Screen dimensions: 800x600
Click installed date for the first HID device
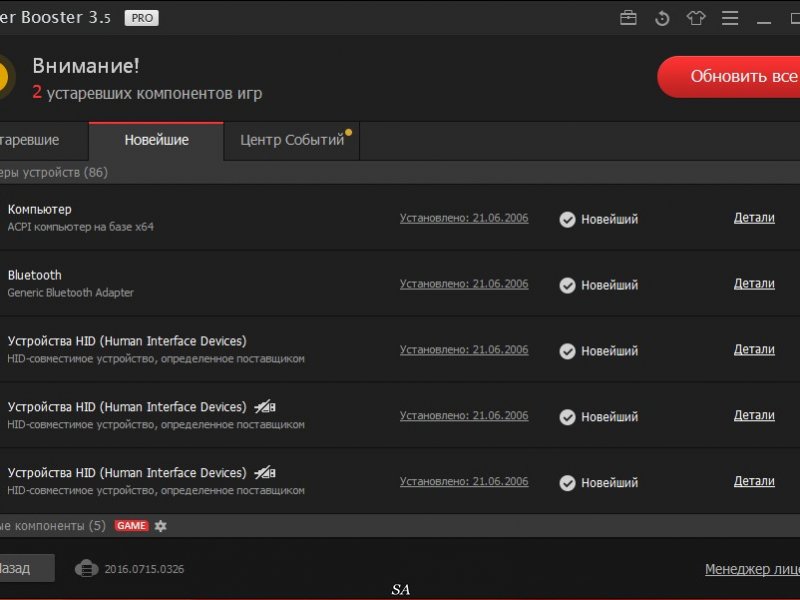[x=464, y=350]
